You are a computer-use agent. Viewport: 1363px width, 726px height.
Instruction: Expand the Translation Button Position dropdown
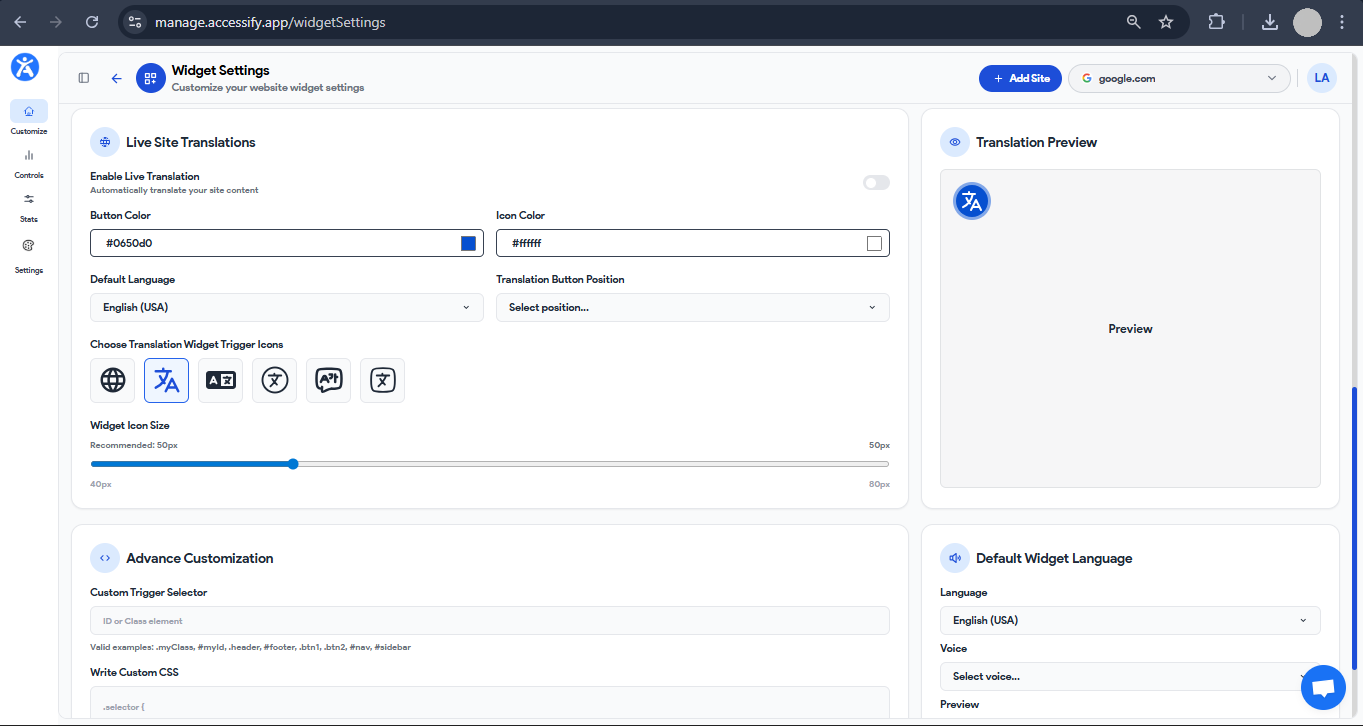[x=692, y=307]
